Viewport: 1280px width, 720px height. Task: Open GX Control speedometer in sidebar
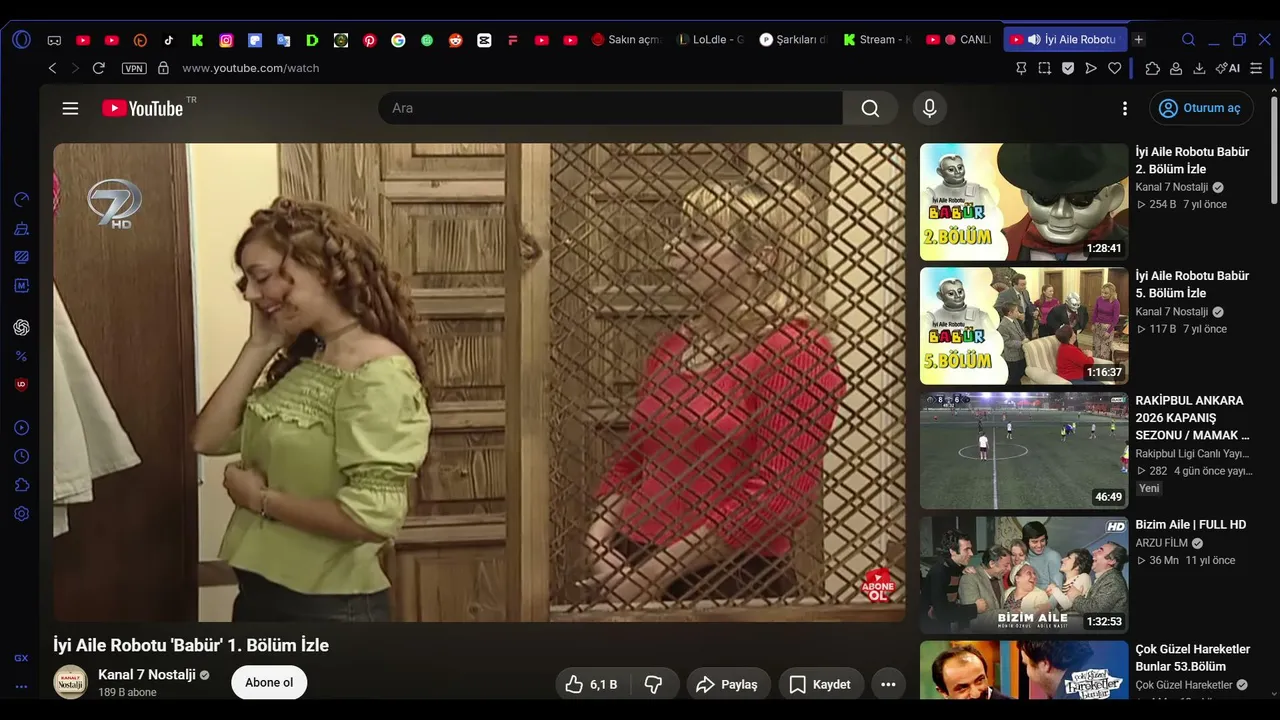21,200
